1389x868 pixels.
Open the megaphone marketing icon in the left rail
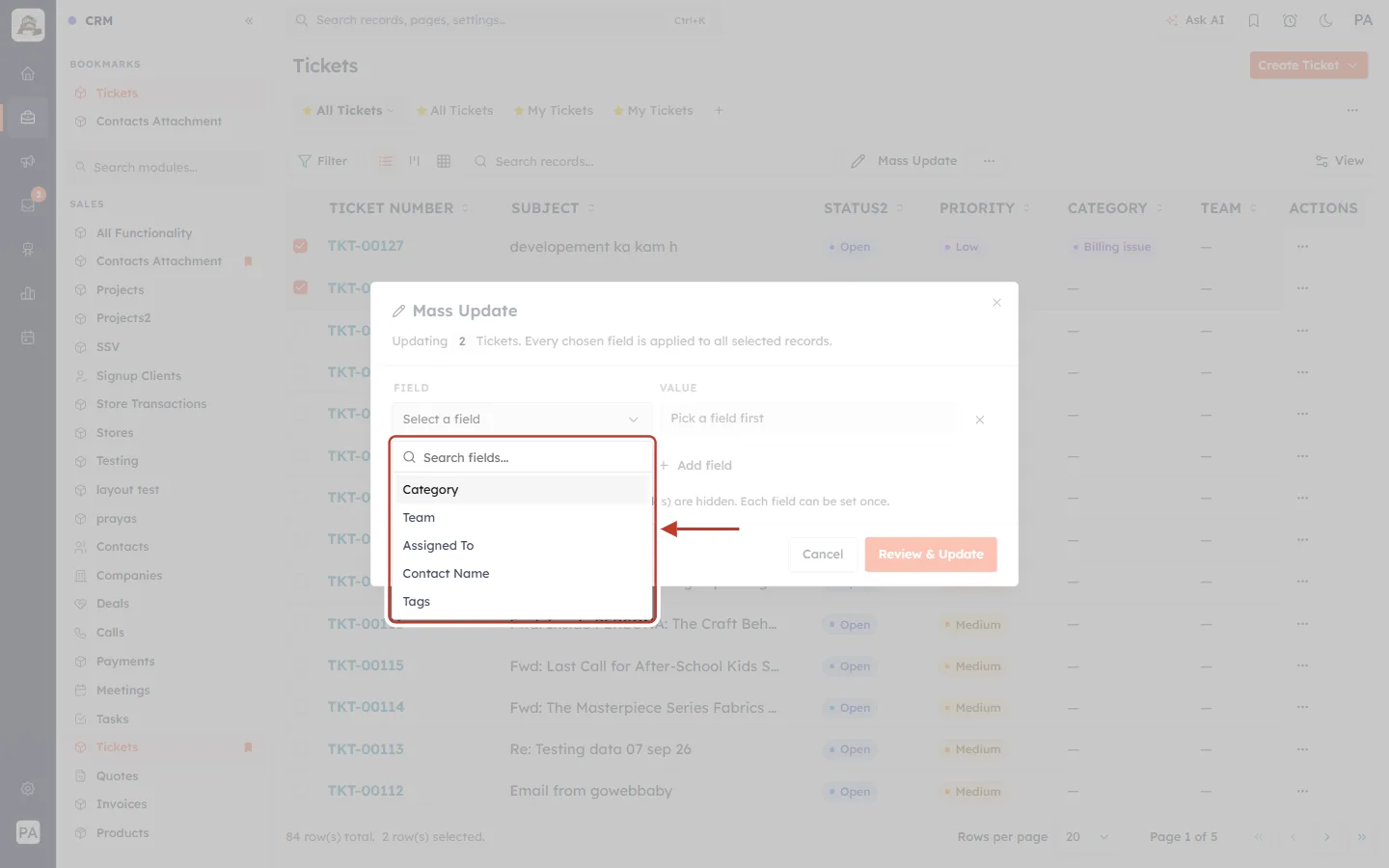click(x=28, y=161)
